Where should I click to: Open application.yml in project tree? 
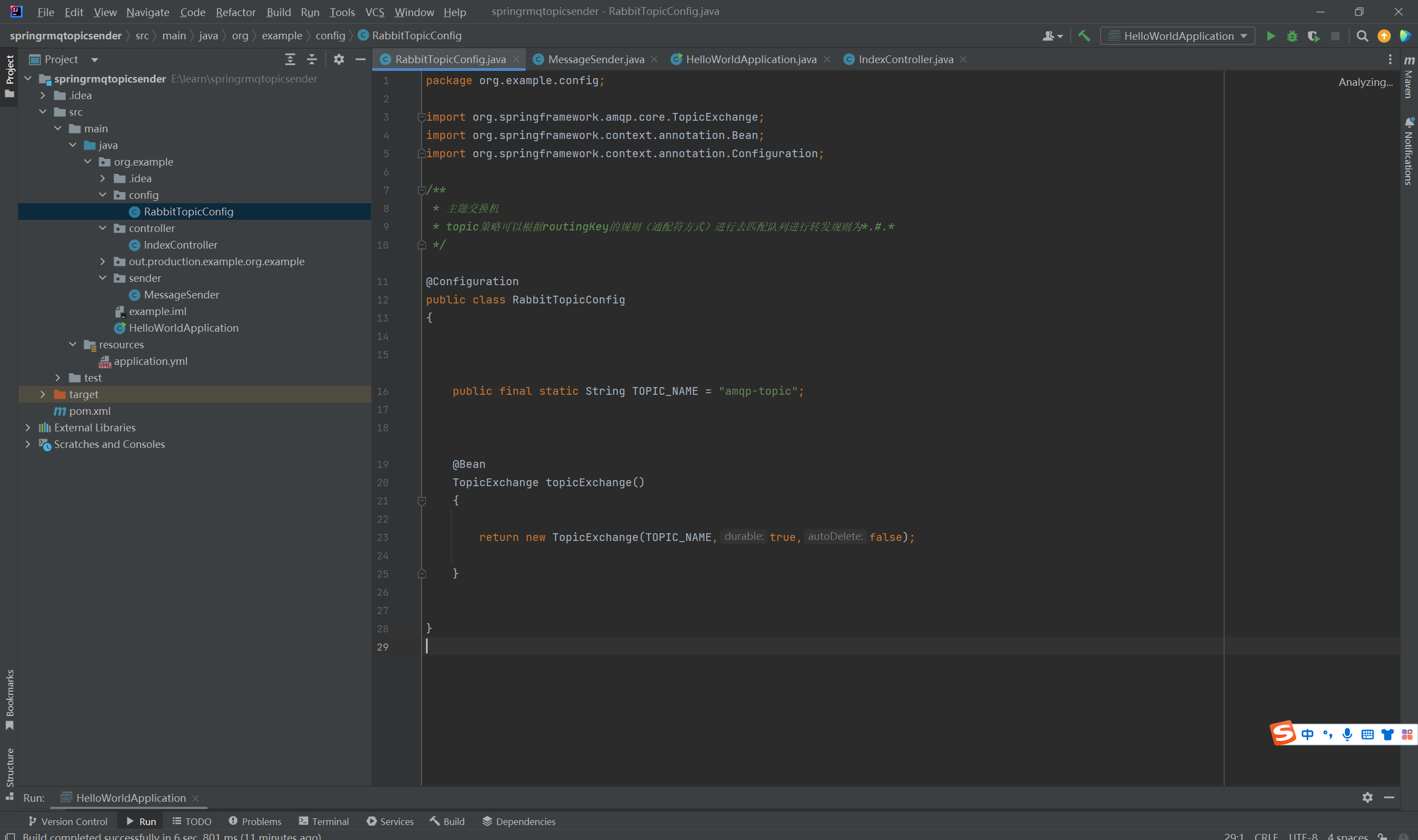(150, 361)
